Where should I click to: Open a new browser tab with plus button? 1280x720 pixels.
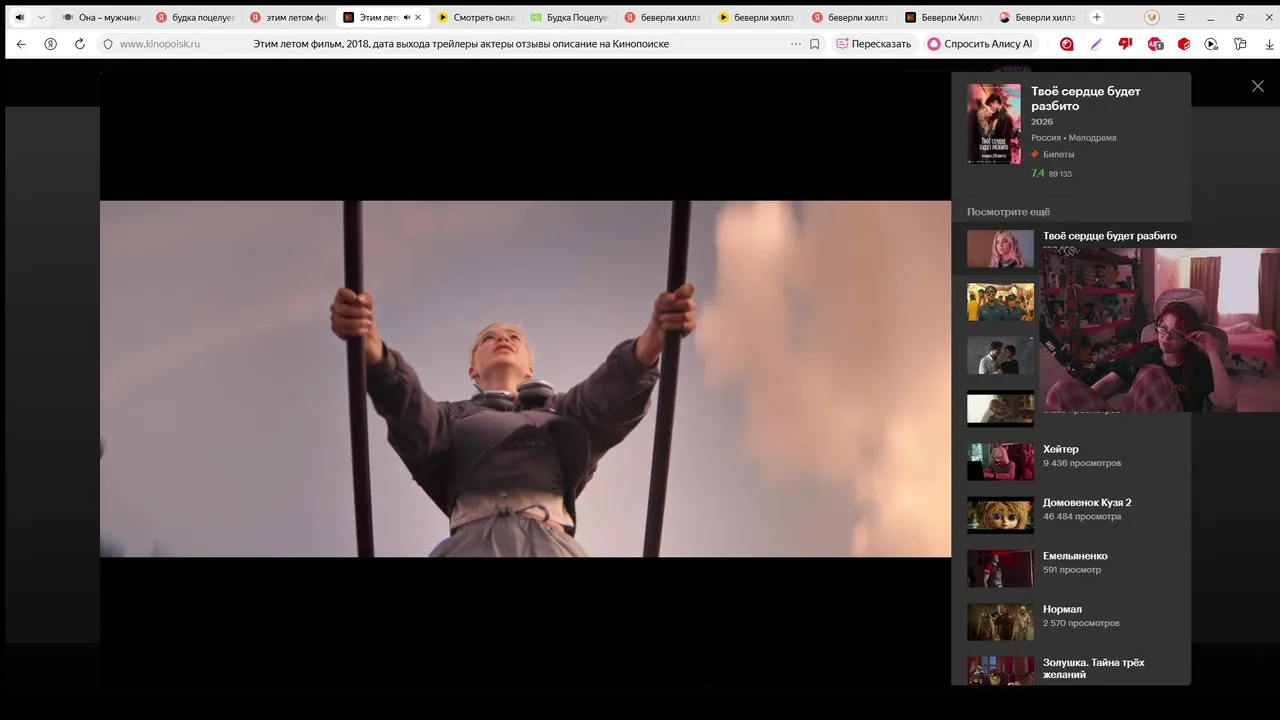(x=1097, y=17)
